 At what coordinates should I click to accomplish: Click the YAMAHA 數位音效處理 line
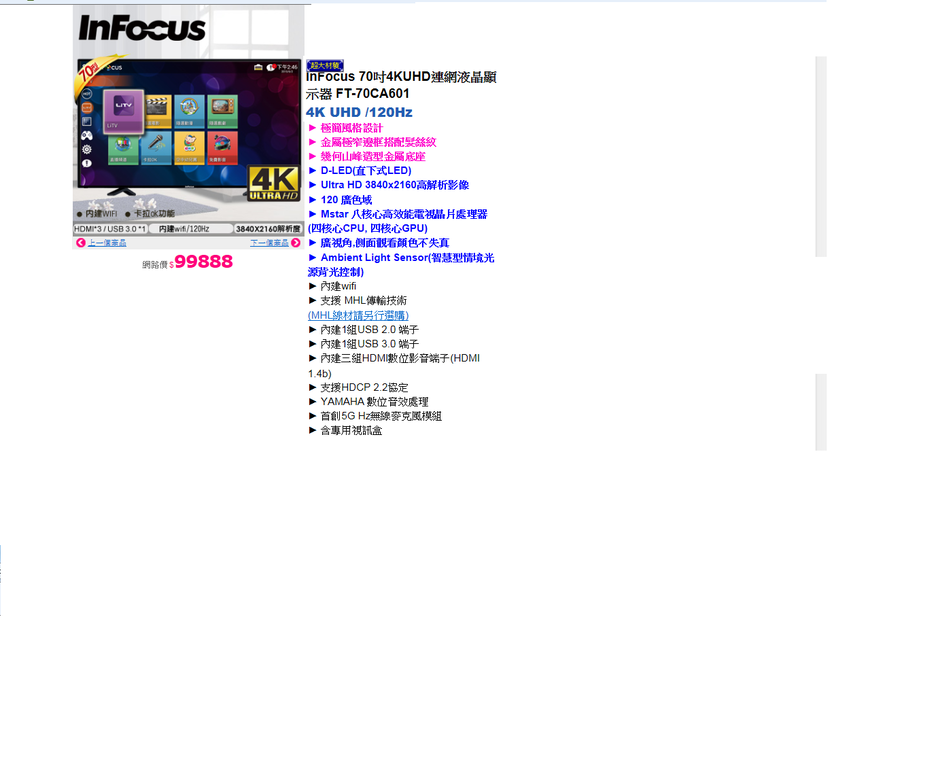[x=368, y=402]
